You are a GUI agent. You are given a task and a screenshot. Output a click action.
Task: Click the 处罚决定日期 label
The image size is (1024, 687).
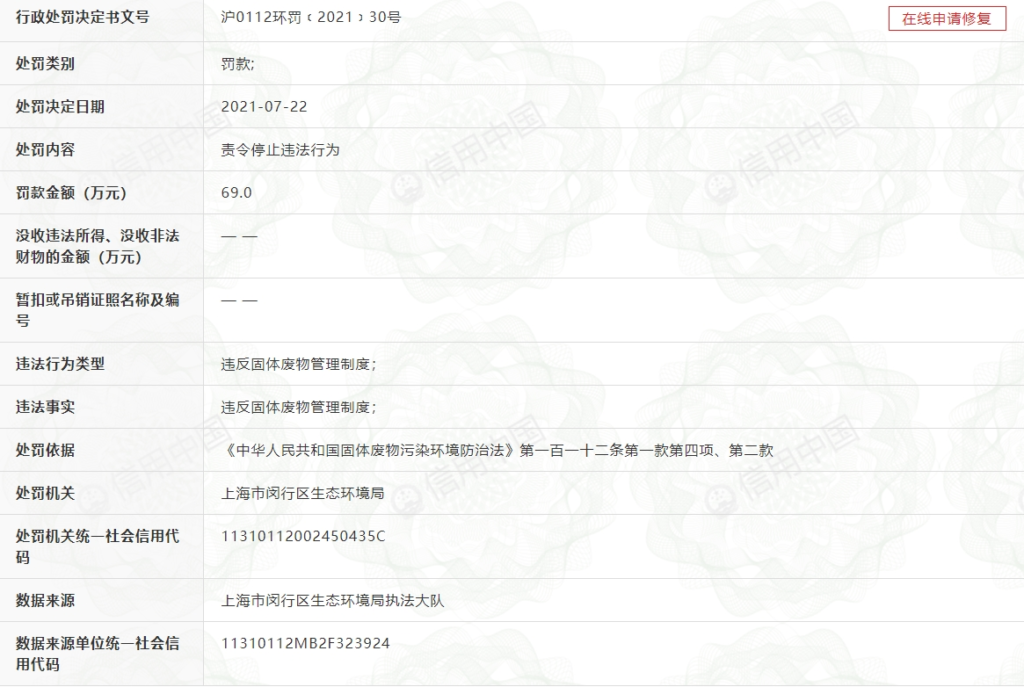click(x=60, y=107)
